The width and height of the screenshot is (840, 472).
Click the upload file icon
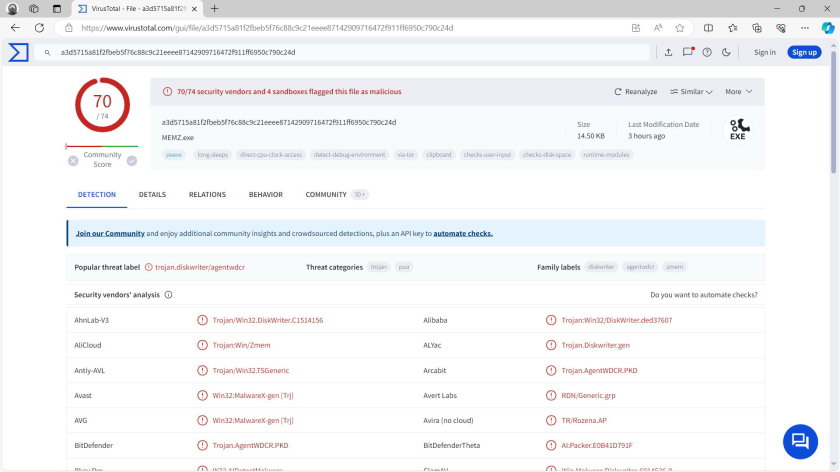[668, 53]
